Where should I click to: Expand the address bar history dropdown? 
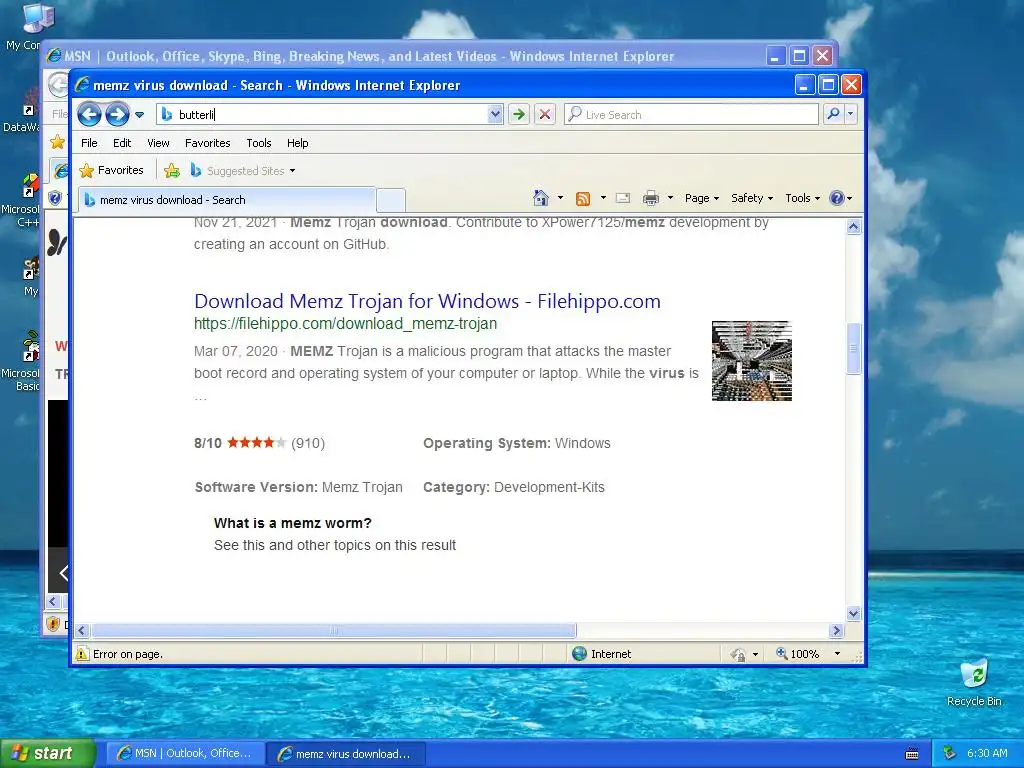pos(496,114)
